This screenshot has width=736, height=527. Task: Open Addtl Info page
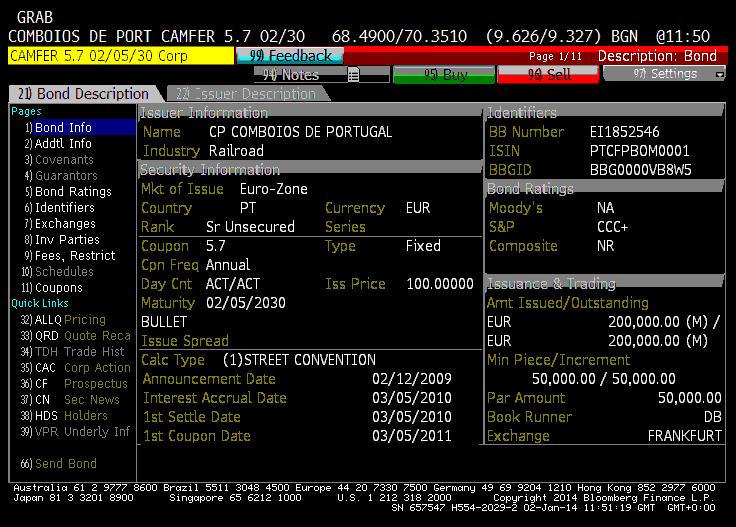click(58, 144)
